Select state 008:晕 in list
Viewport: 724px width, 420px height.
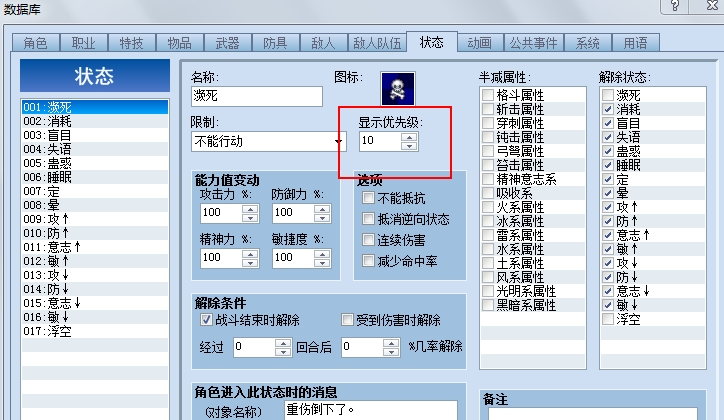pos(95,205)
